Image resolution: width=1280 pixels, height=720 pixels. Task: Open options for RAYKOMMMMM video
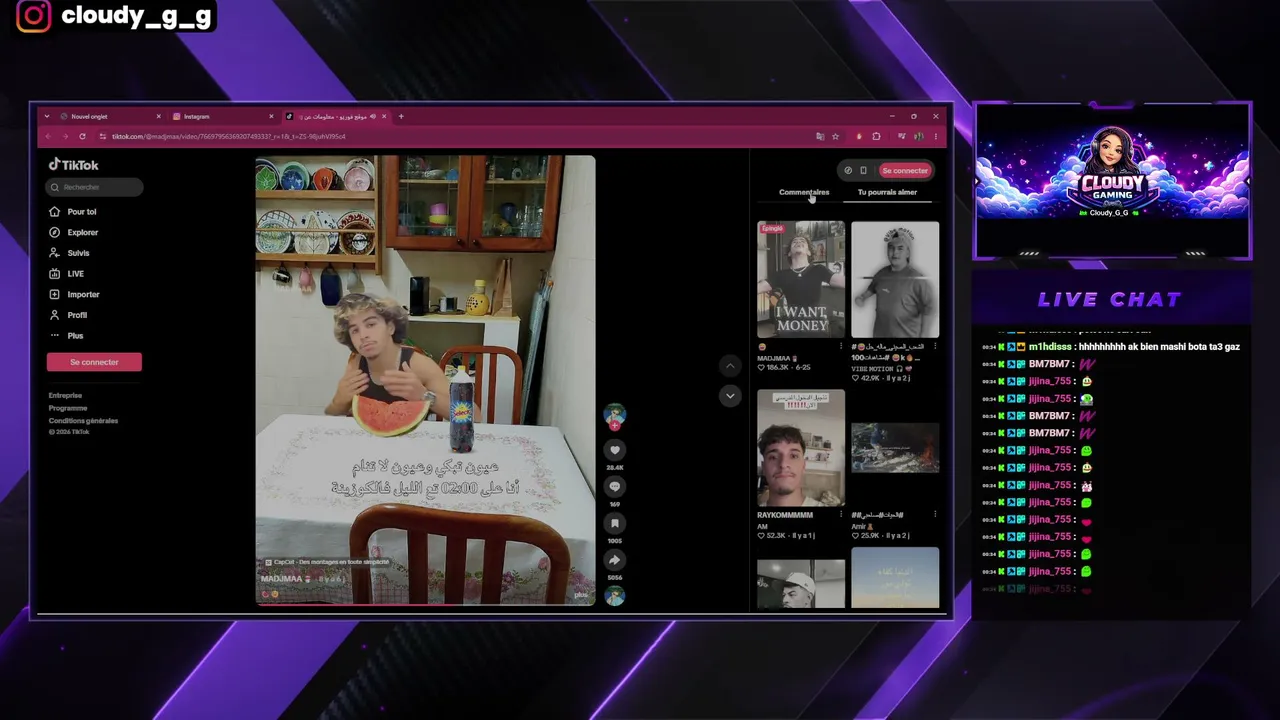coord(841,515)
